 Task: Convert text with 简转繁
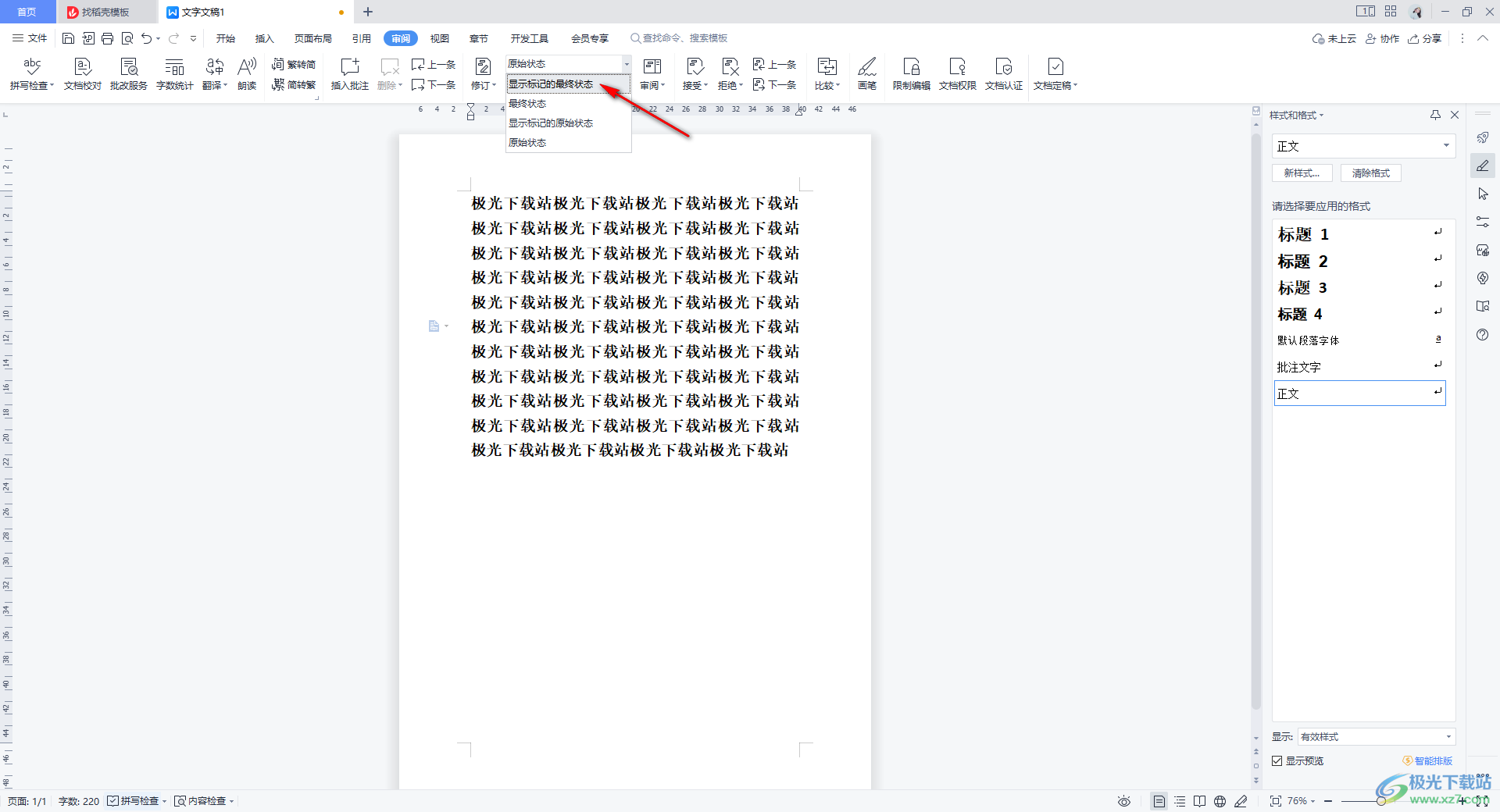coord(294,84)
